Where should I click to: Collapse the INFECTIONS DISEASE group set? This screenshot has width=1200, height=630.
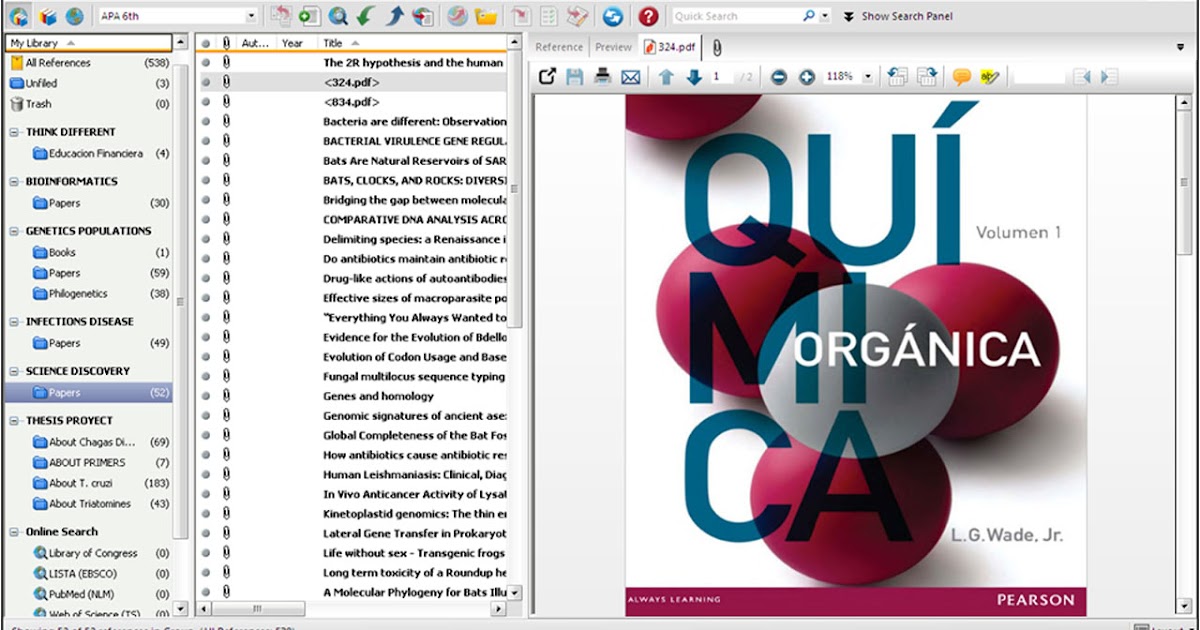point(15,322)
